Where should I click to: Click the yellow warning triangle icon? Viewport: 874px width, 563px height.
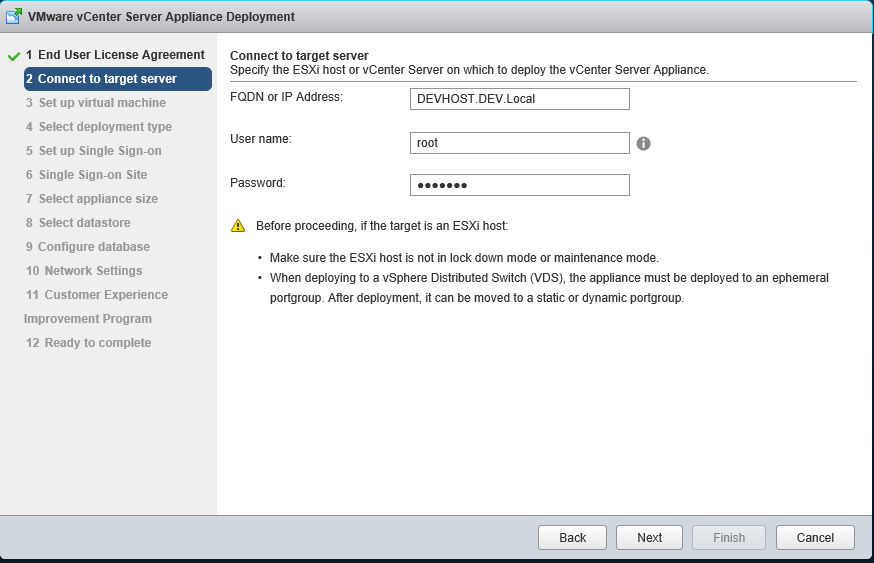[238, 226]
